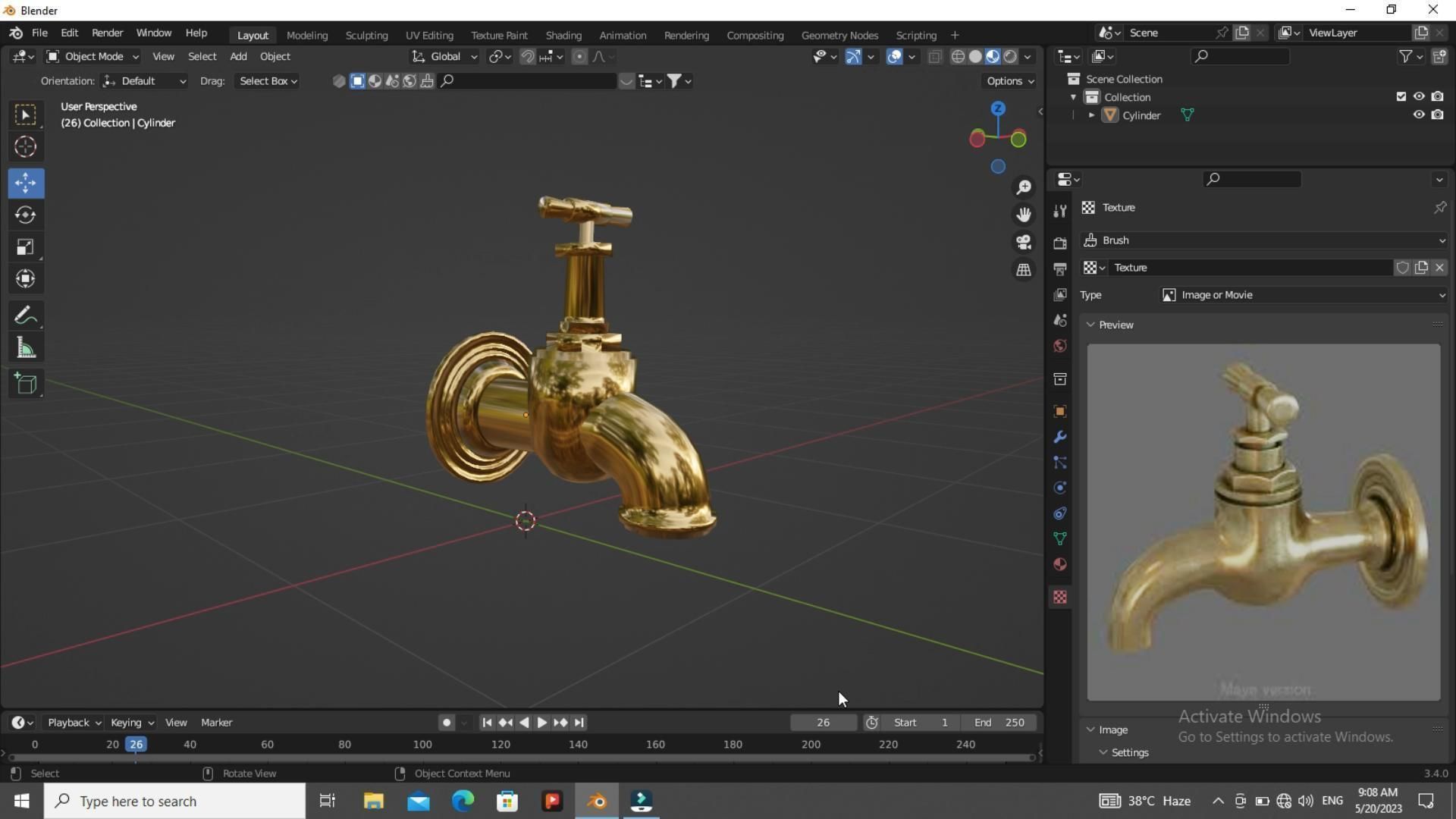
Task: Switch to the Modeling workspace tab
Action: (x=307, y=36)
